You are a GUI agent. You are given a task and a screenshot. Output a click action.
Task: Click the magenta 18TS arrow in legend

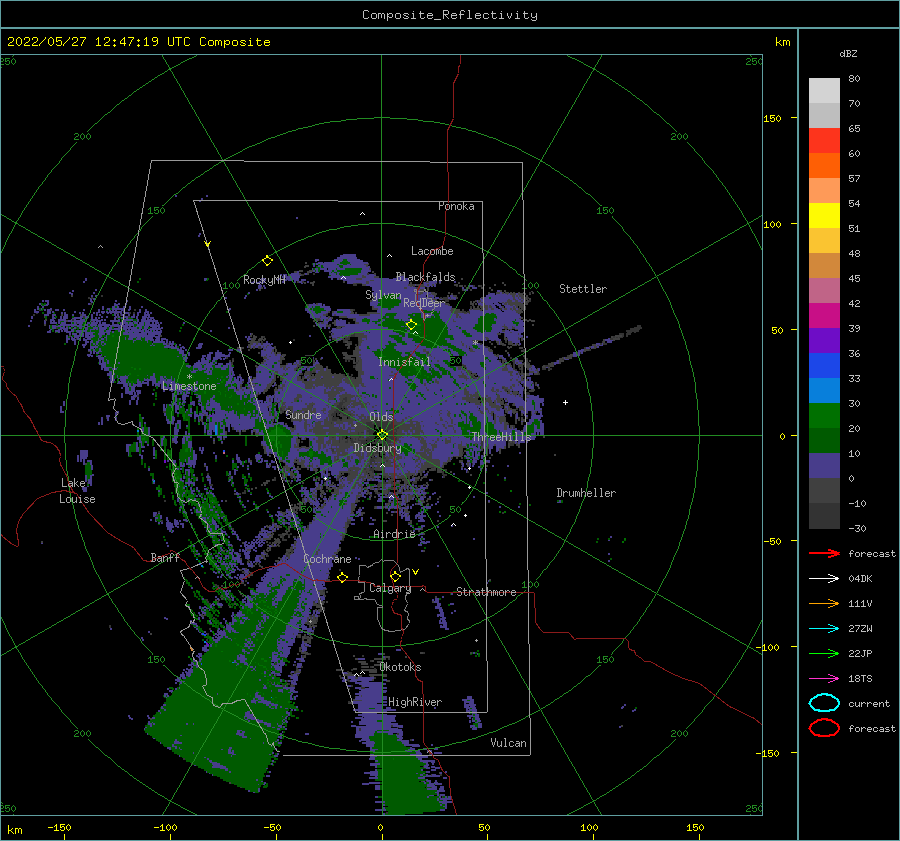(824, 679)
